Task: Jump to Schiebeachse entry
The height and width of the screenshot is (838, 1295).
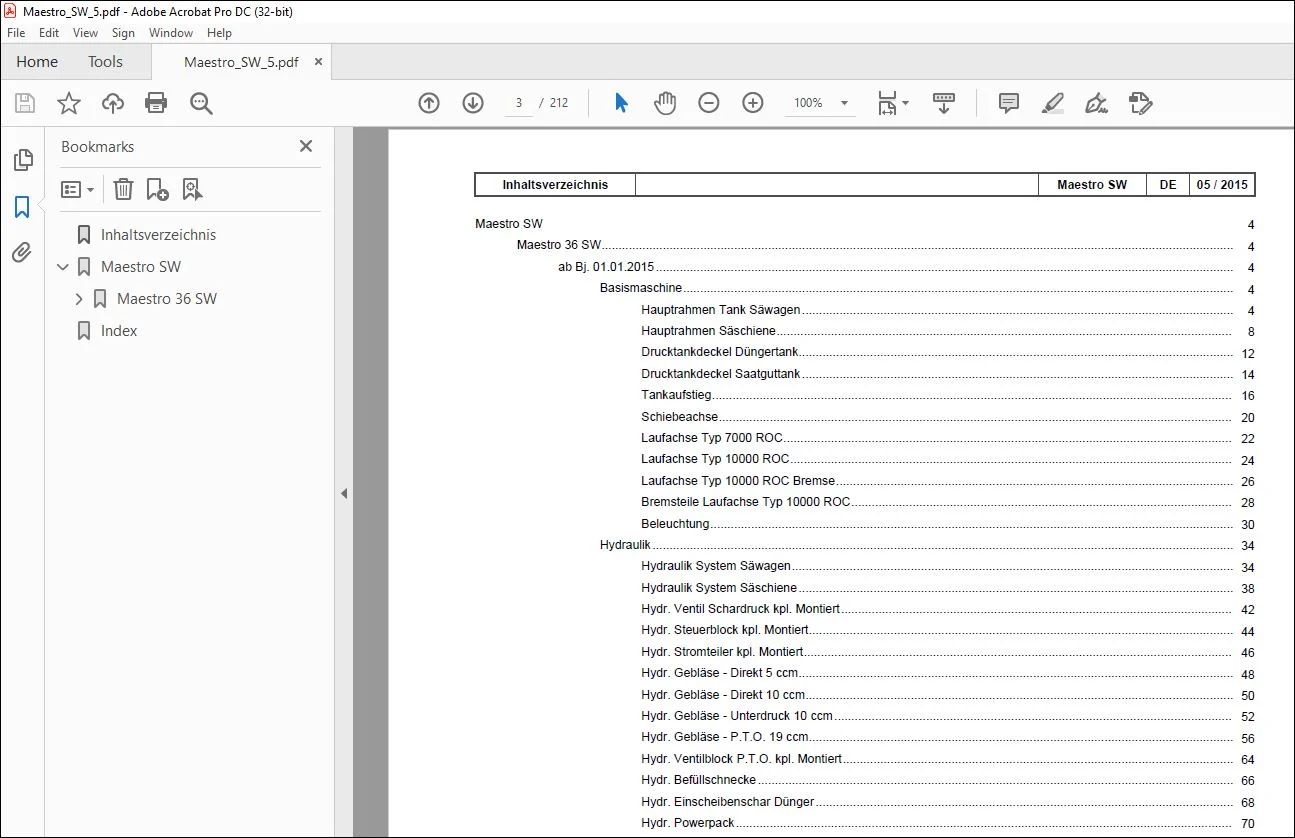Action: click(x=680, y=417)
